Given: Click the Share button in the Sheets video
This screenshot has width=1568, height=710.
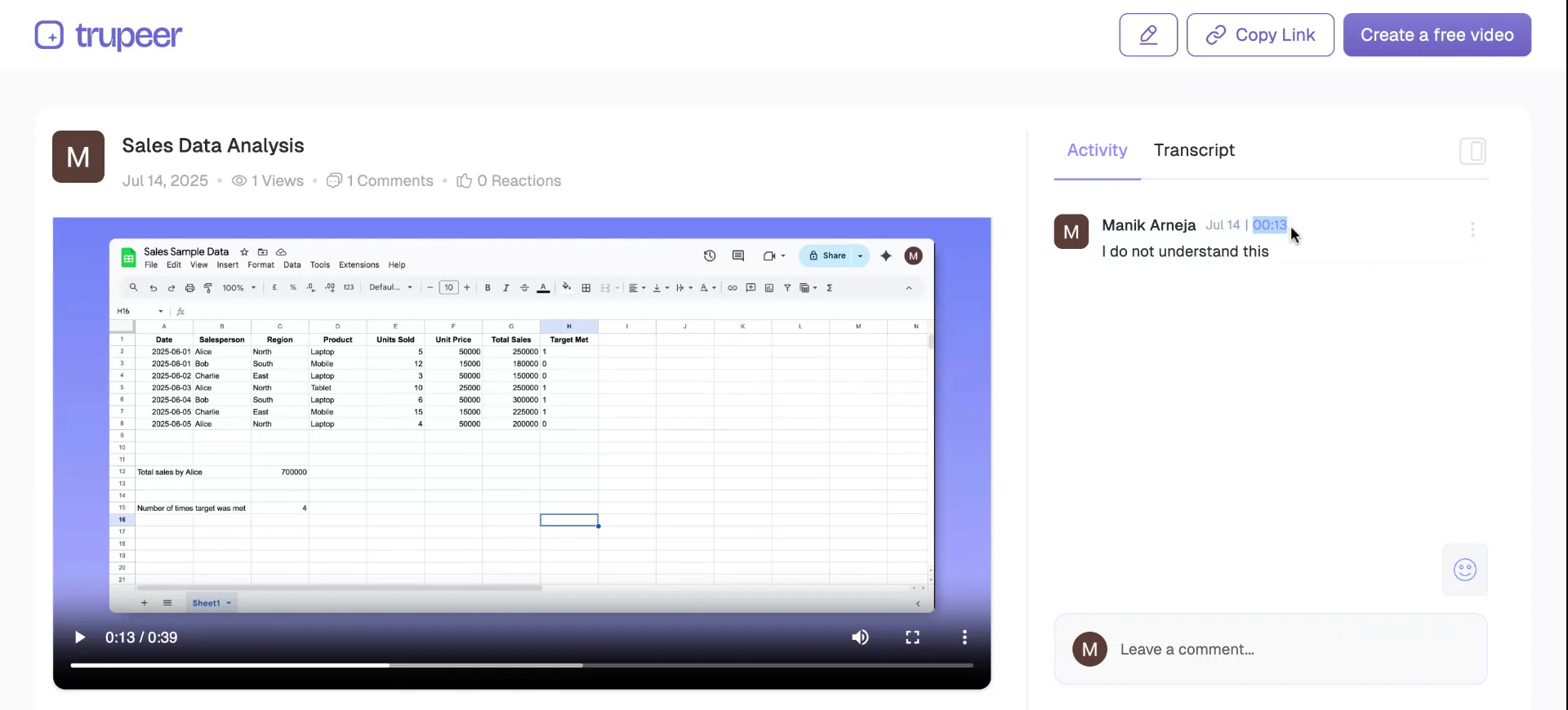Looking at the screenshot, I should (826, 255).
